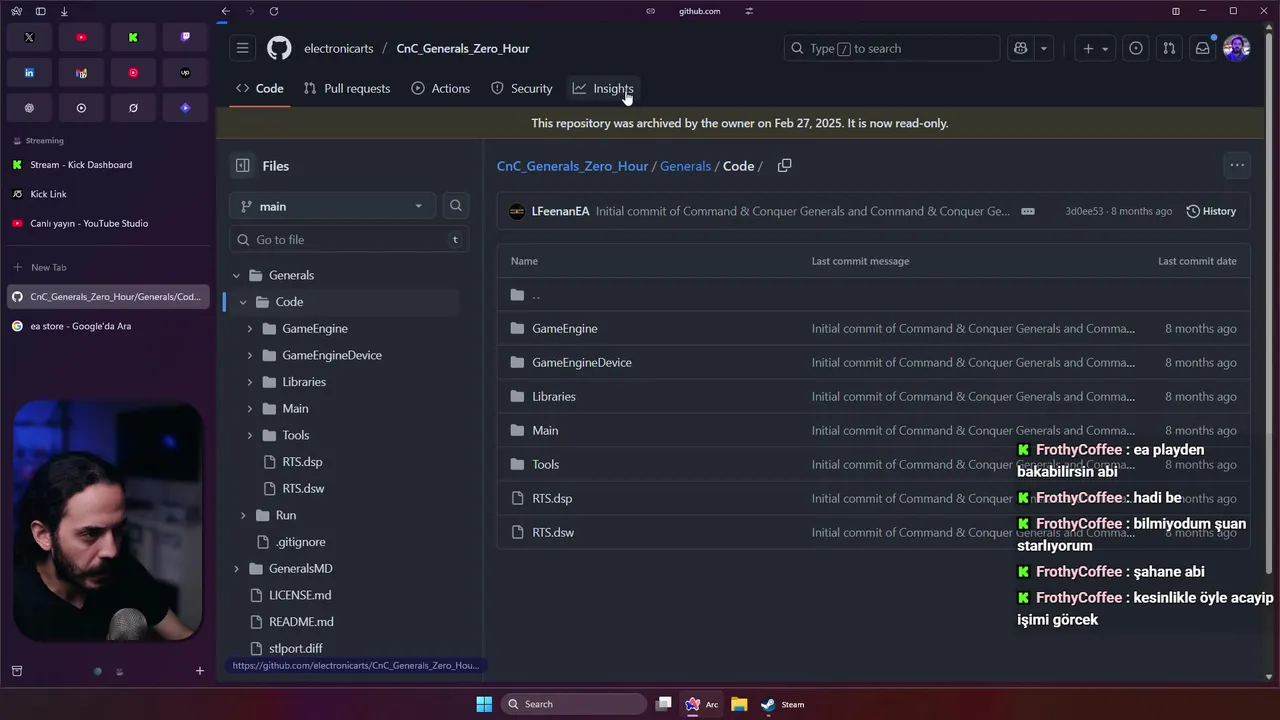The height and width of the screenshot is (720, 1280).
Task: Collapse the Generals folder in tree
Action: click(x=237, y=275)
